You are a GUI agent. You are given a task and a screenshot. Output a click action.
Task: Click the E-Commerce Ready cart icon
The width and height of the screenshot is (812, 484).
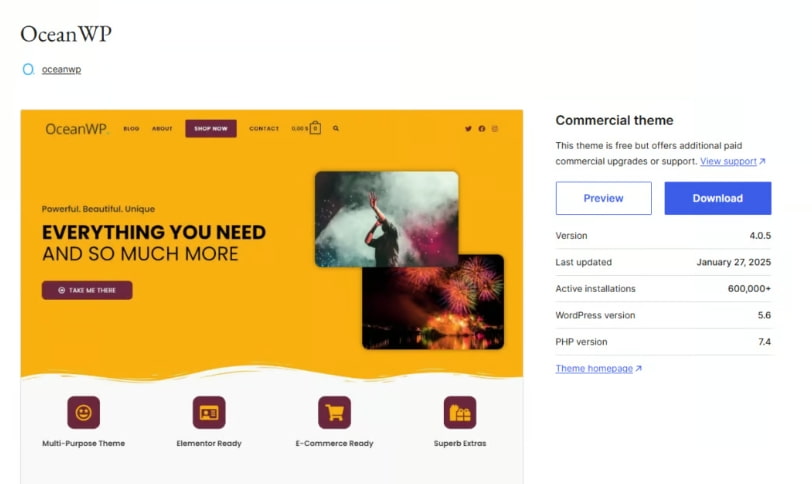pyautogui.click(x=335, y=413)
